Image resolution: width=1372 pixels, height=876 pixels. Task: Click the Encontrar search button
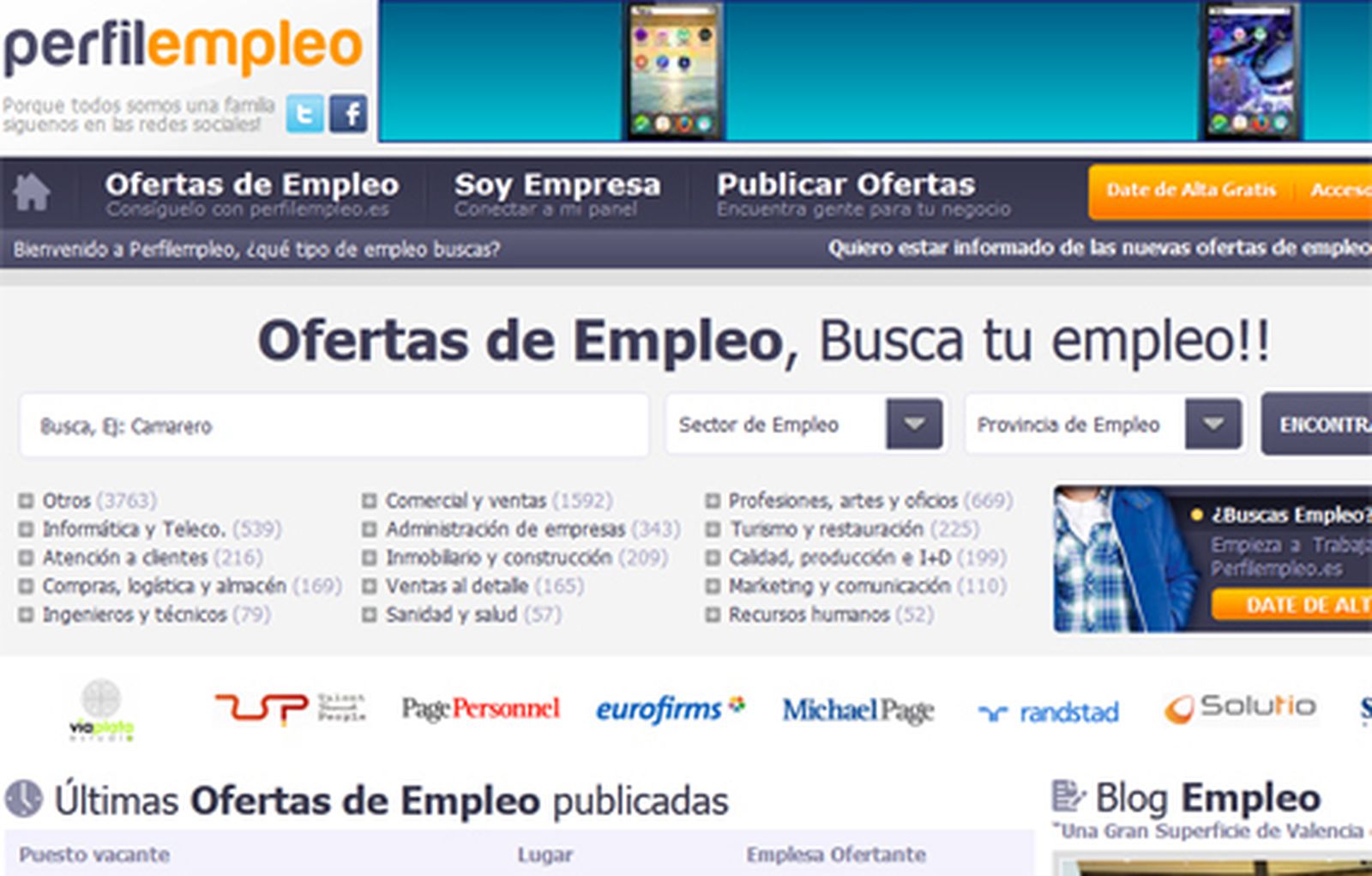click(1317, 425)
